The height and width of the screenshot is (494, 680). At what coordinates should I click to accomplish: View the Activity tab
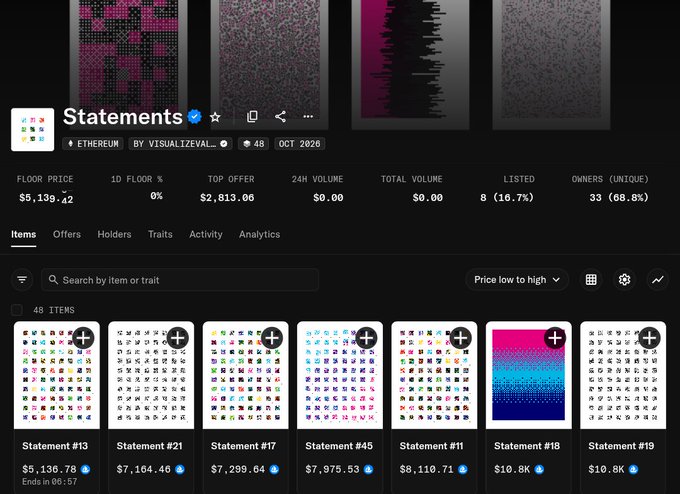coord(206,234)
